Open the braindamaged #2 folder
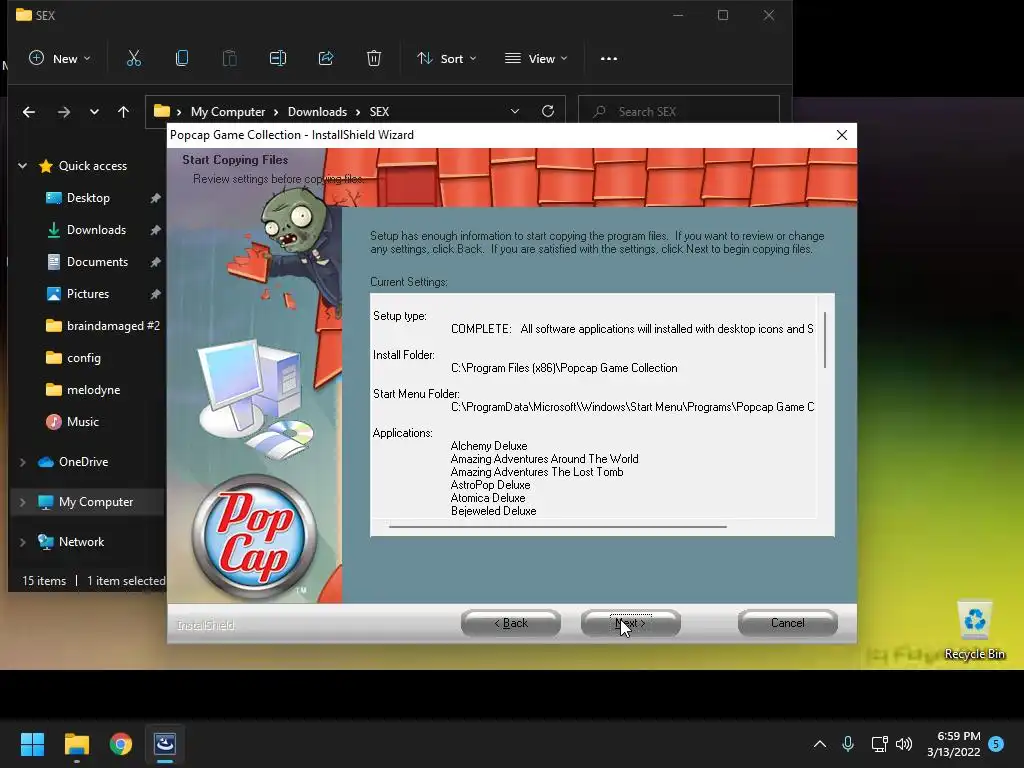Image resolution: width=1024 pixels, height=768 pixels. pyautogui.click(x=103, y=325)
